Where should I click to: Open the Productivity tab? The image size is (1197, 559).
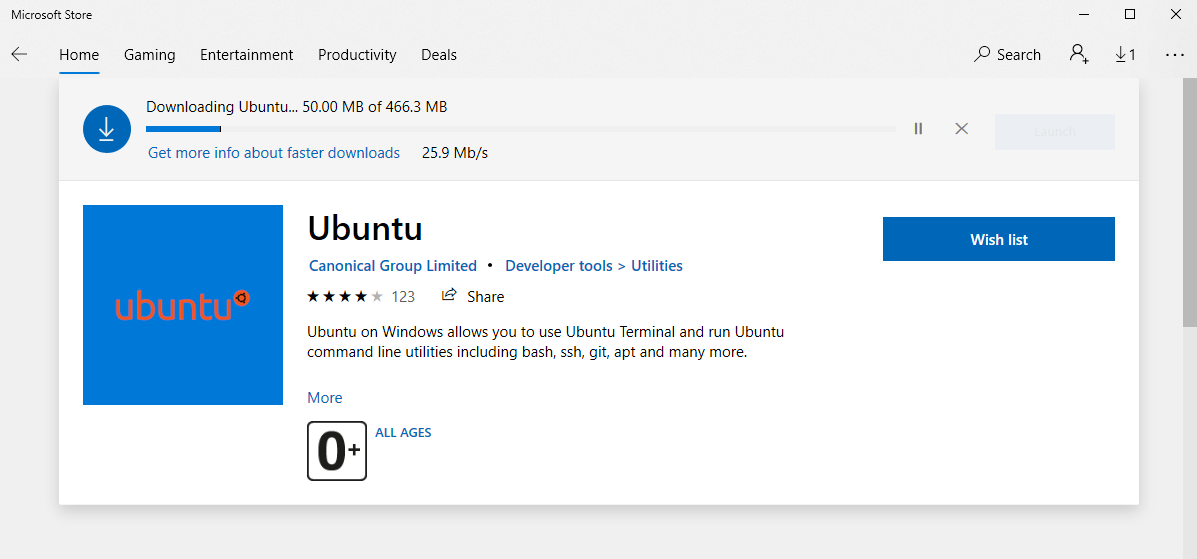(357, 55)
